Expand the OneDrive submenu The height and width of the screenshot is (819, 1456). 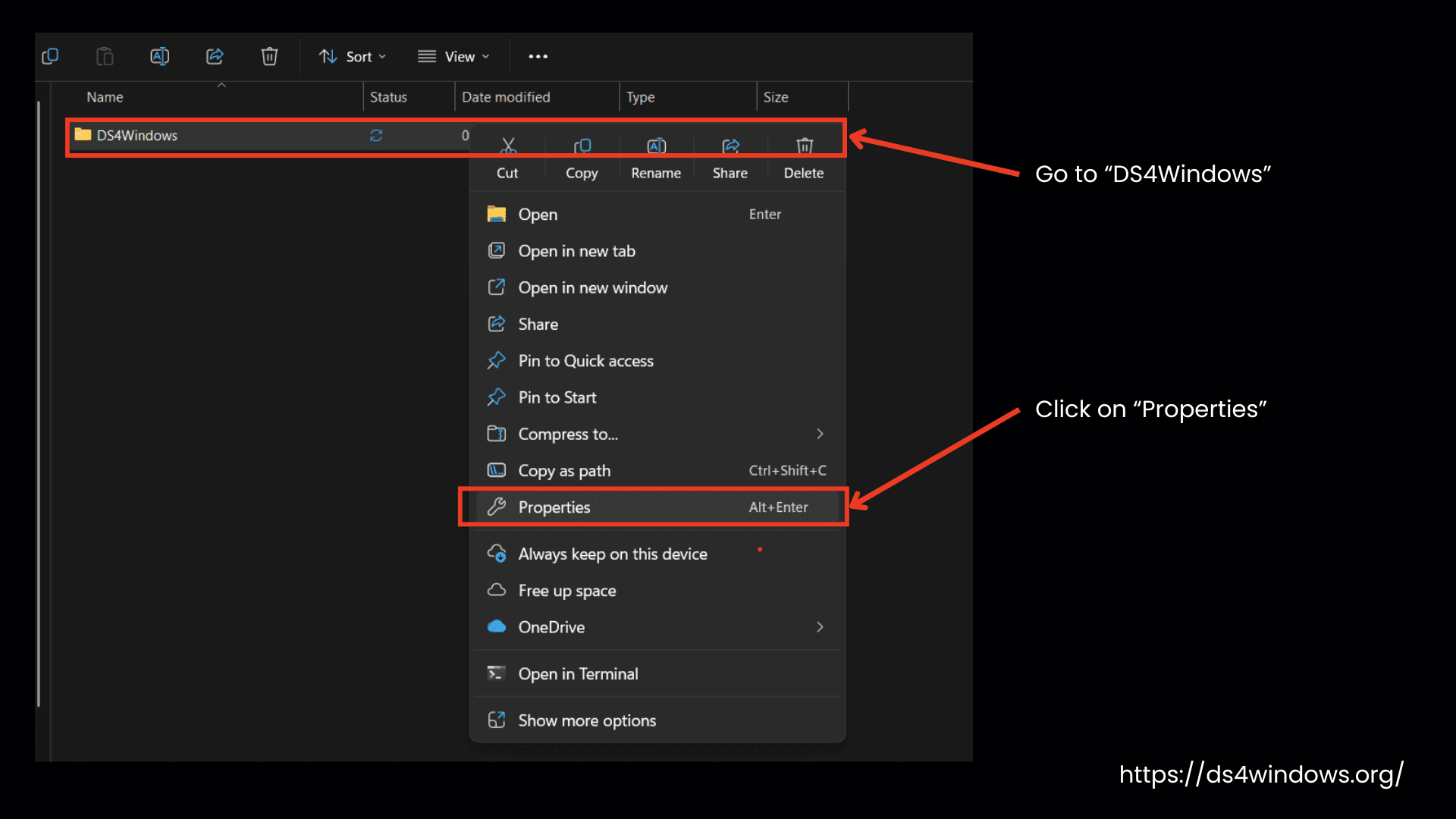pos(657,627)
